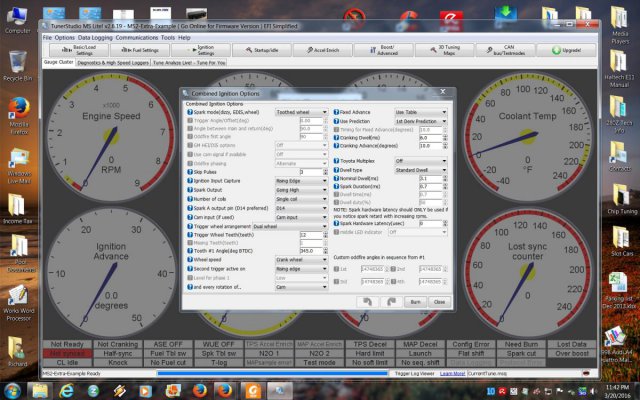Open Recycle Bin on the desktop

click(17, 66)
